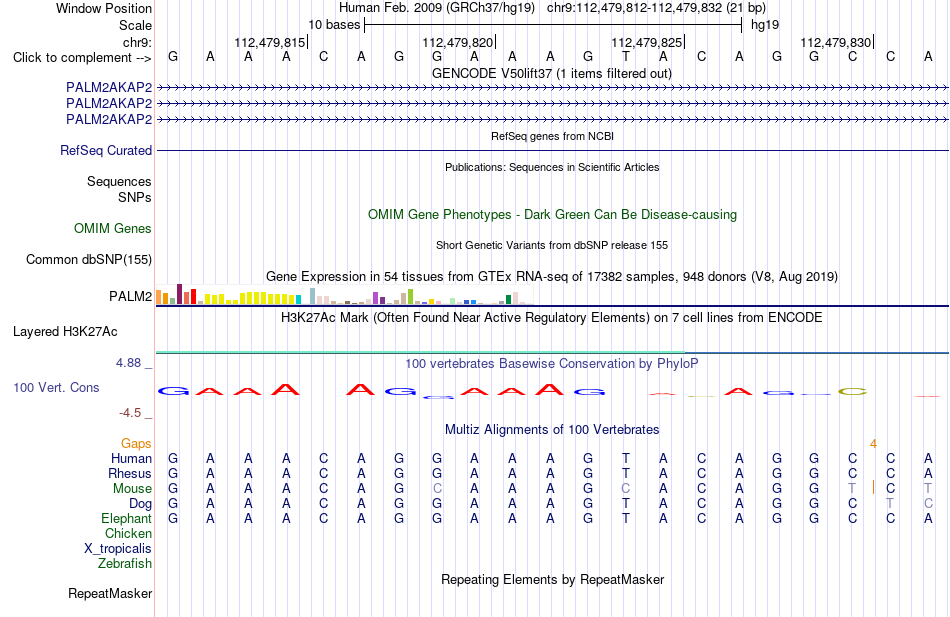Viewport: 950px width, 617px height.
Task: Open the H3K27Ac Mark ENCODE title
Action: click(x=552, y=318)
